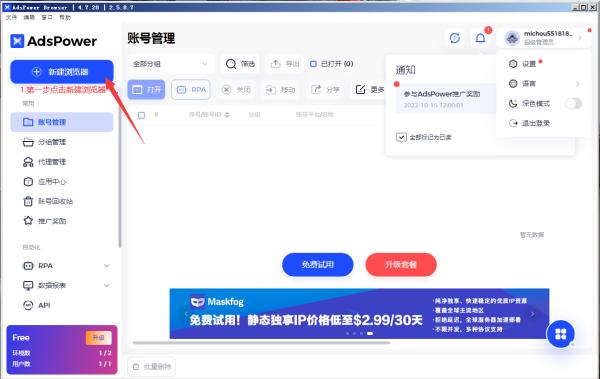Open the 文件 menu

11,17
